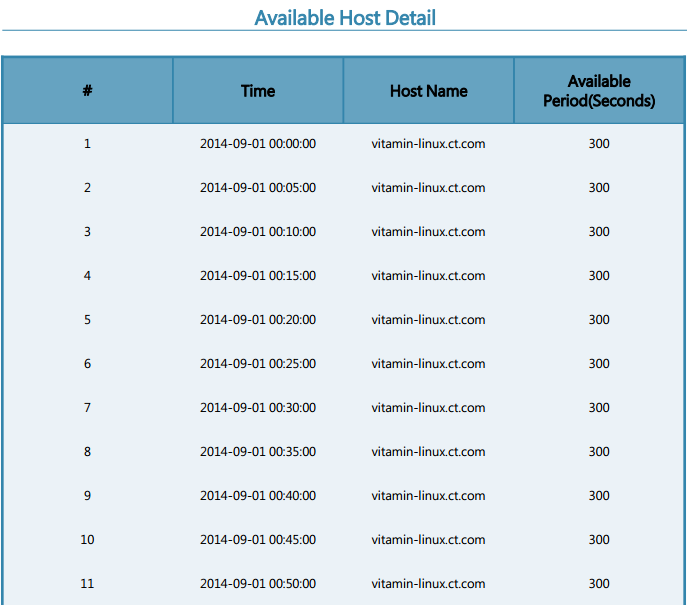This screenshot has height=605, width=687.
Task: Select row number 6 cell
Action: [x=87, y=364]
